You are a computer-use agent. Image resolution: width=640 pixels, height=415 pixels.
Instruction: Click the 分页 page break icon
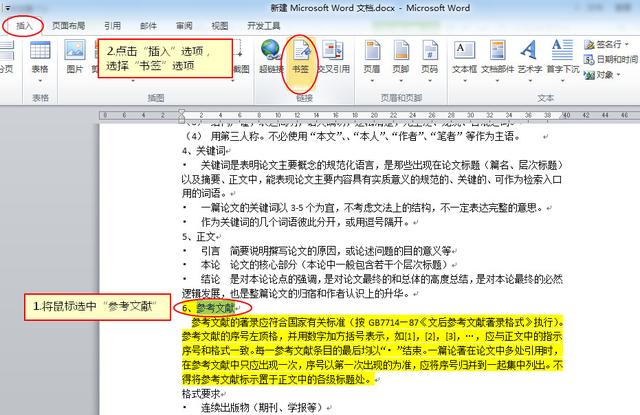(x=6, y=56)
